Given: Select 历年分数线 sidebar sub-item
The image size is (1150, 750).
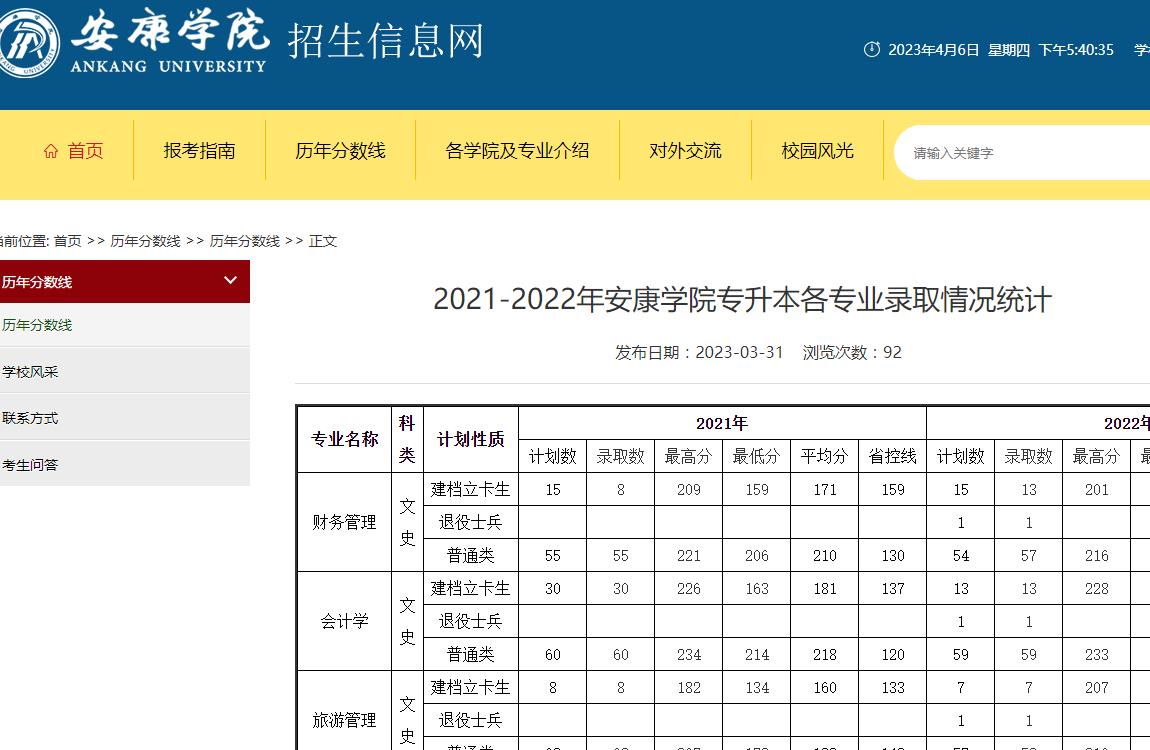Looking at the screenshot, I should point(125,326).
